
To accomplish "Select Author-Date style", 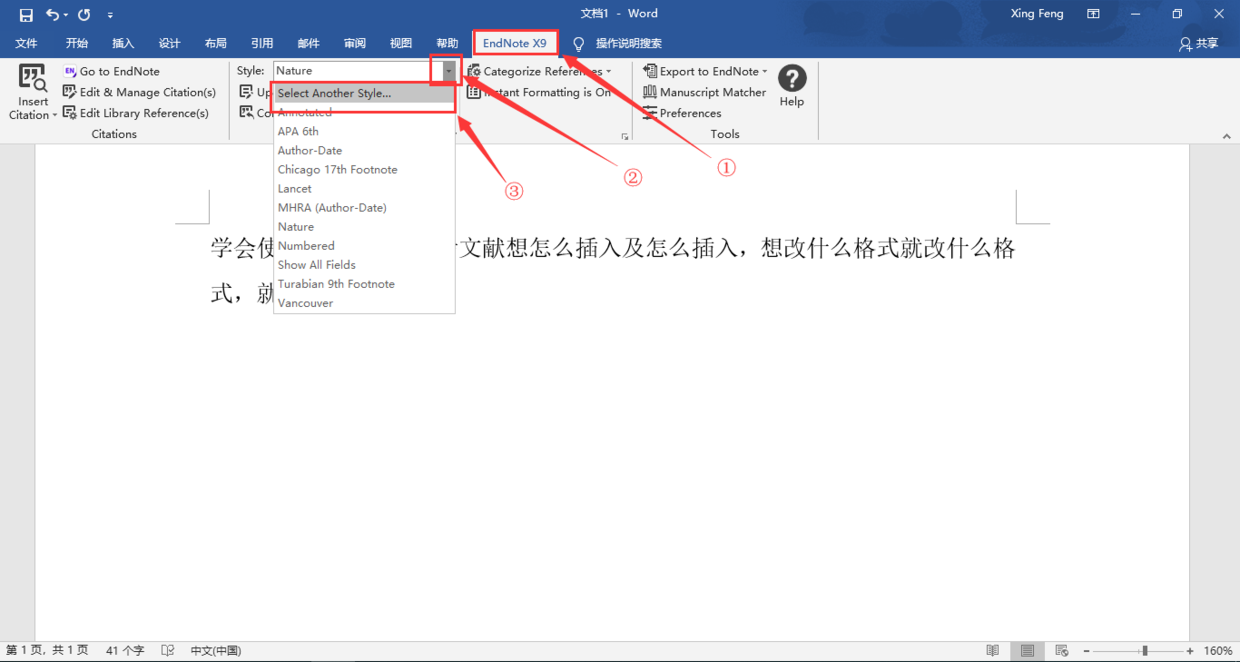I will point(364,150).
